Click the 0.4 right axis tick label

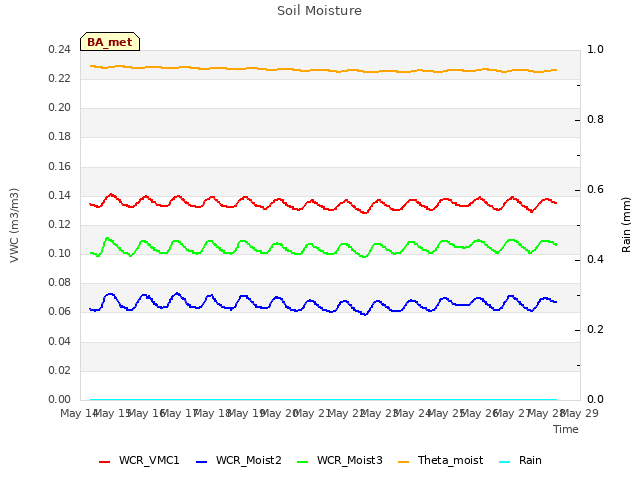pos(595,259)
